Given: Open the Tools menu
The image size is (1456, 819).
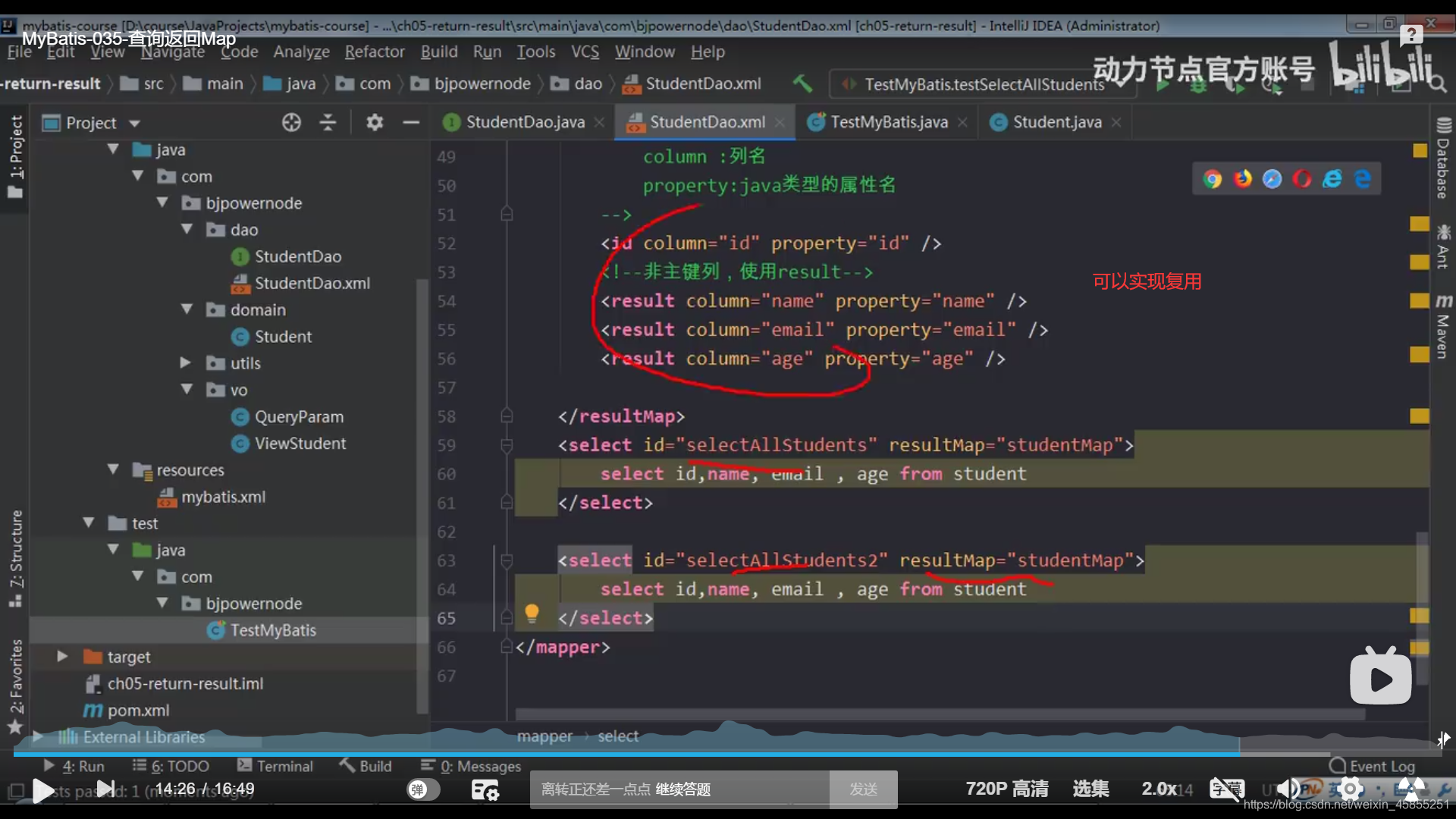Looking at the screenshot, I should point(535,52).
